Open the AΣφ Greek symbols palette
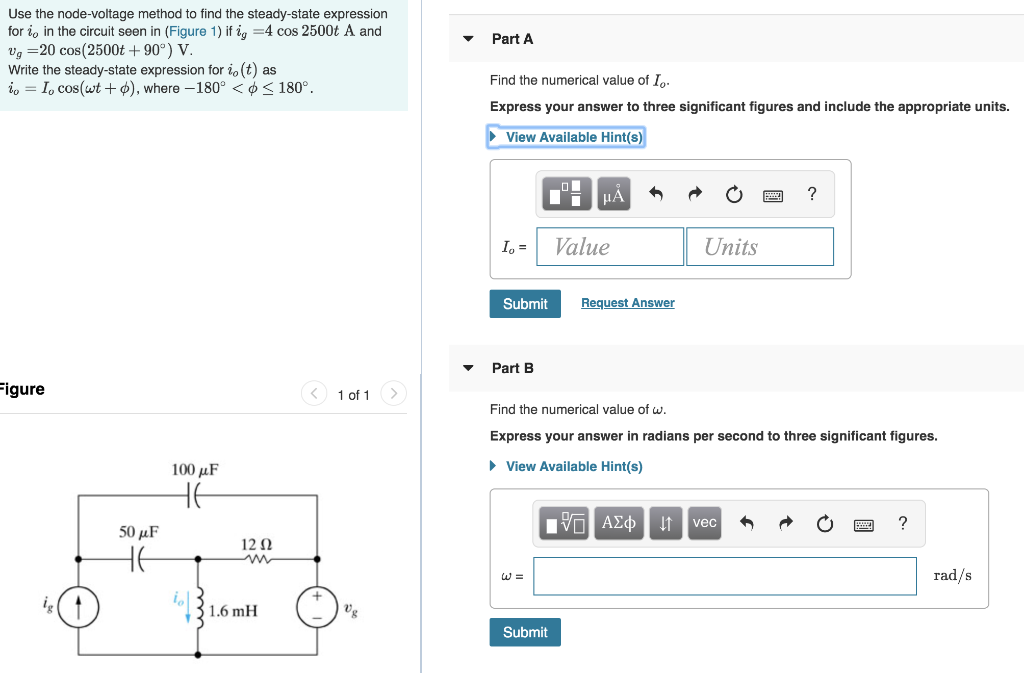This screenshot has height=673, width=1024. coord(618,522)
